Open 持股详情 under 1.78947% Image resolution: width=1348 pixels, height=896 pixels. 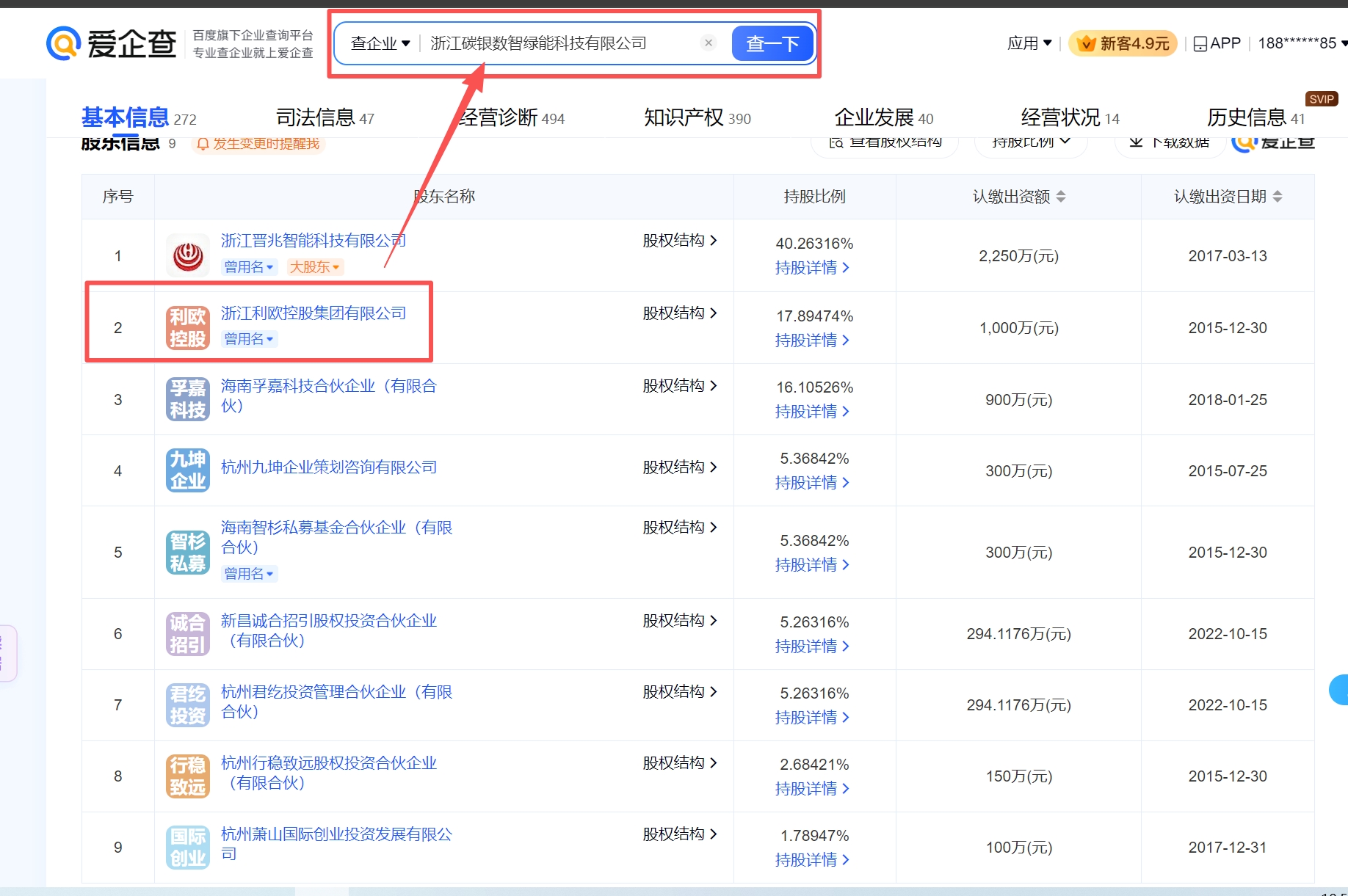coord(812,860)
